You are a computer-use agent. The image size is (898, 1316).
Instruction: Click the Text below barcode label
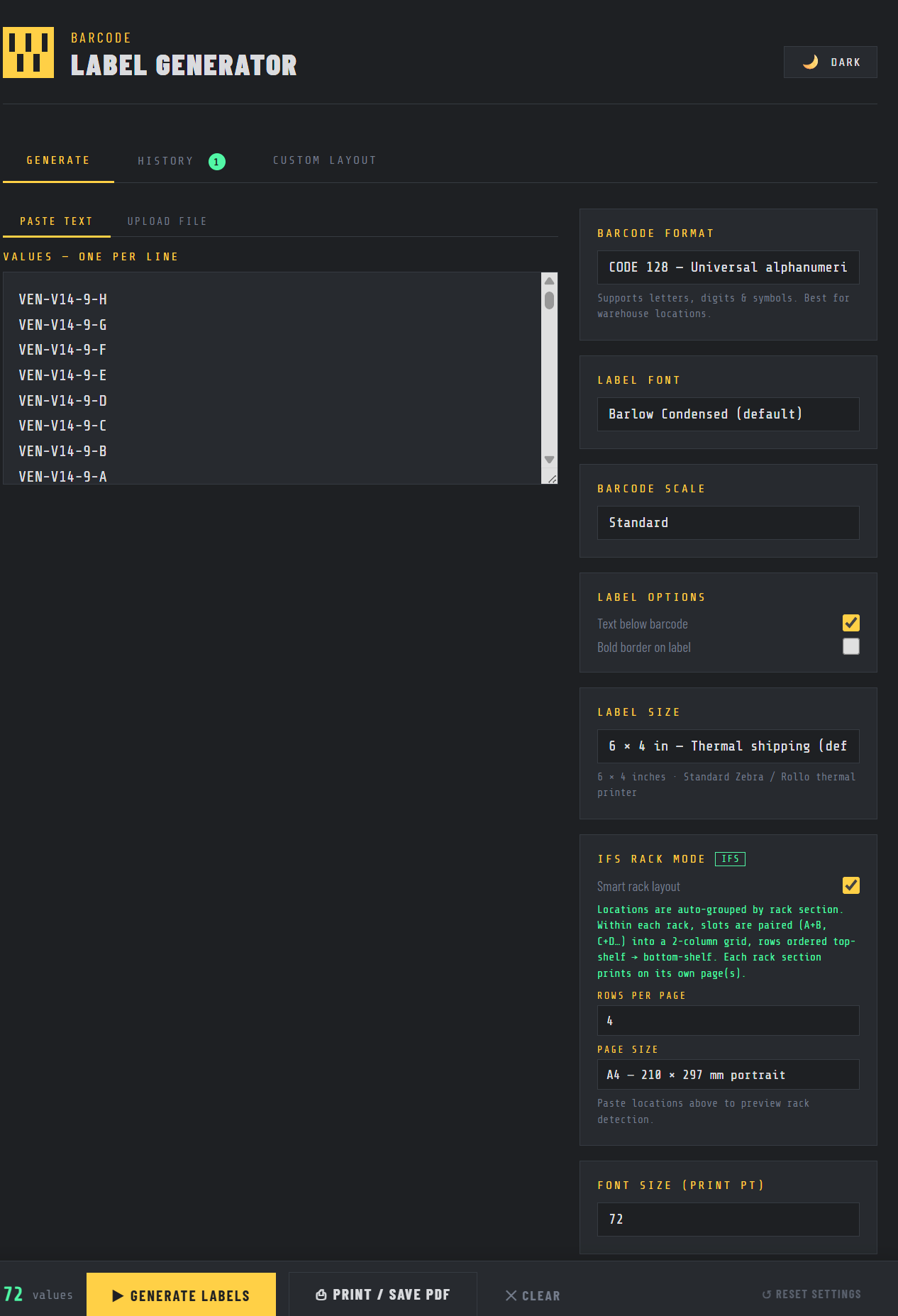pos(643,624)
